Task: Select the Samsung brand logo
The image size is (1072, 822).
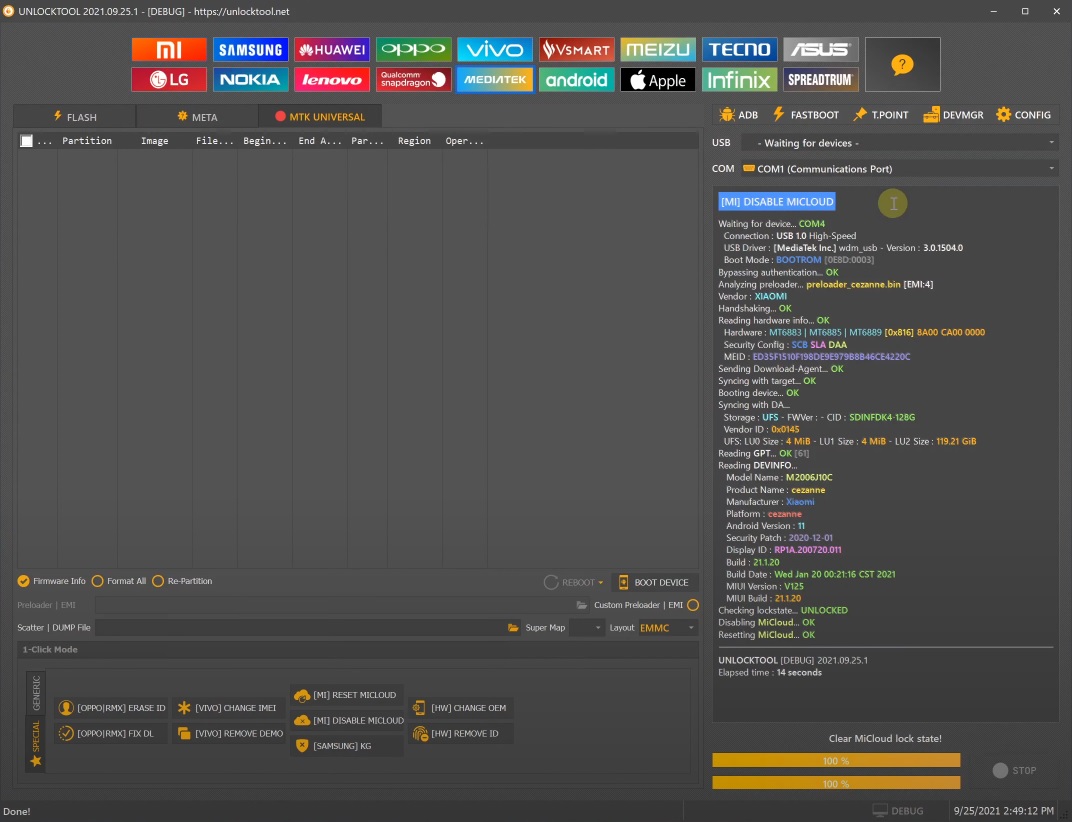Action: (250, 49)
